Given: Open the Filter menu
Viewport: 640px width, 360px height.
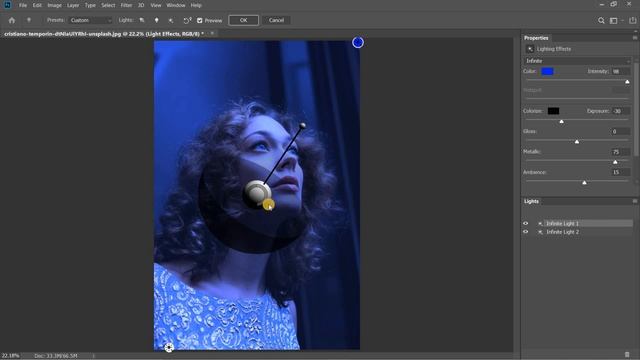Looking at the screenshot, I should pos(127,5).
